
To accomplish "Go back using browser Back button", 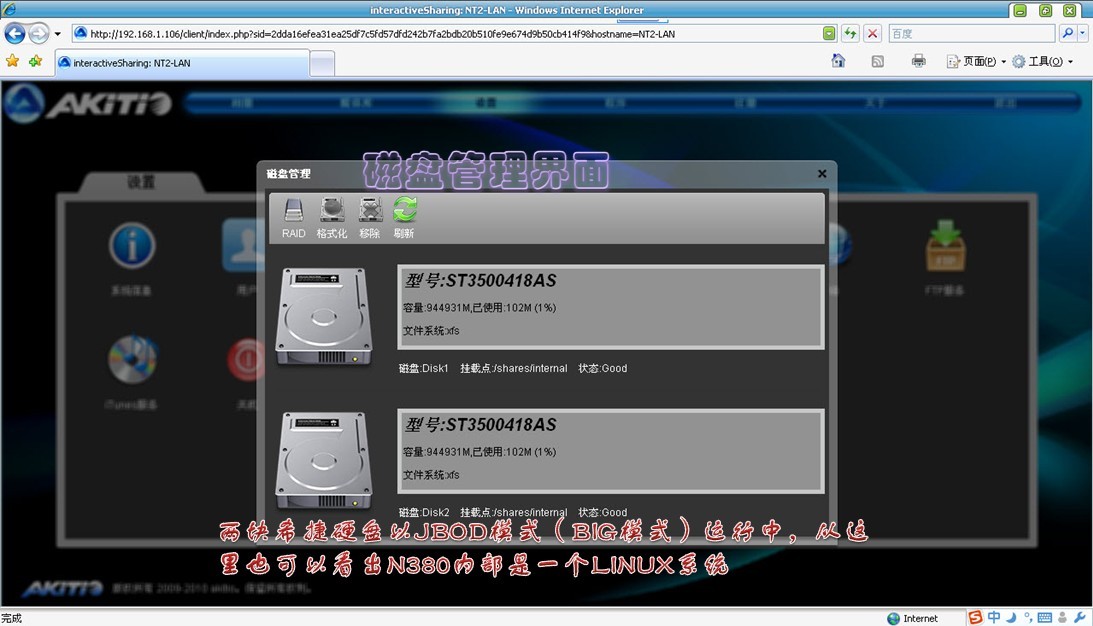I will [x=15, y=33].
